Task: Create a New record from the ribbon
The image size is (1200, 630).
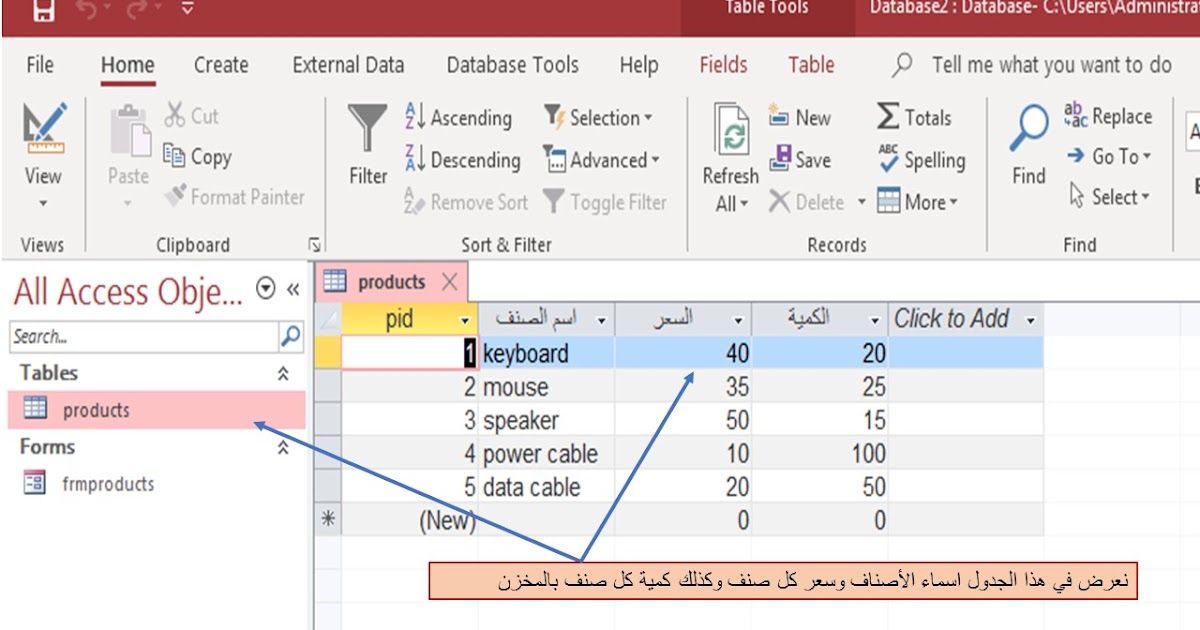Action: [x=802, y=117]
